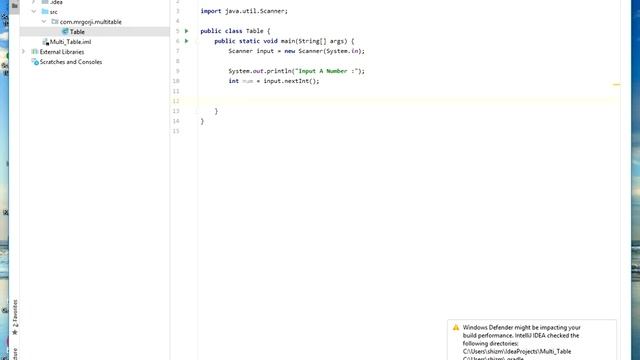
Task: Select the Table class in the project tree
Action: point(77,31)
